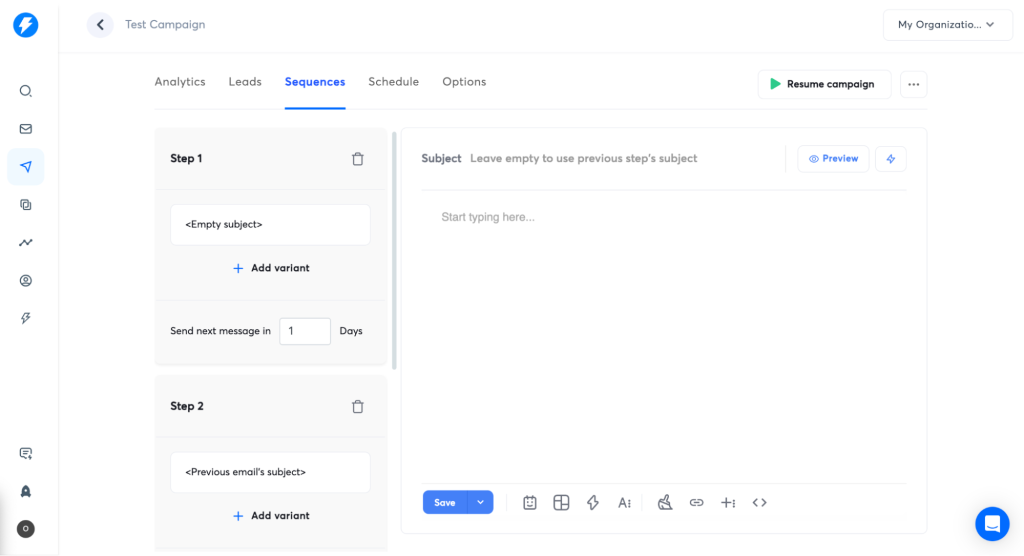
Task: Click Resume campaign button
Action: (824, 84)
